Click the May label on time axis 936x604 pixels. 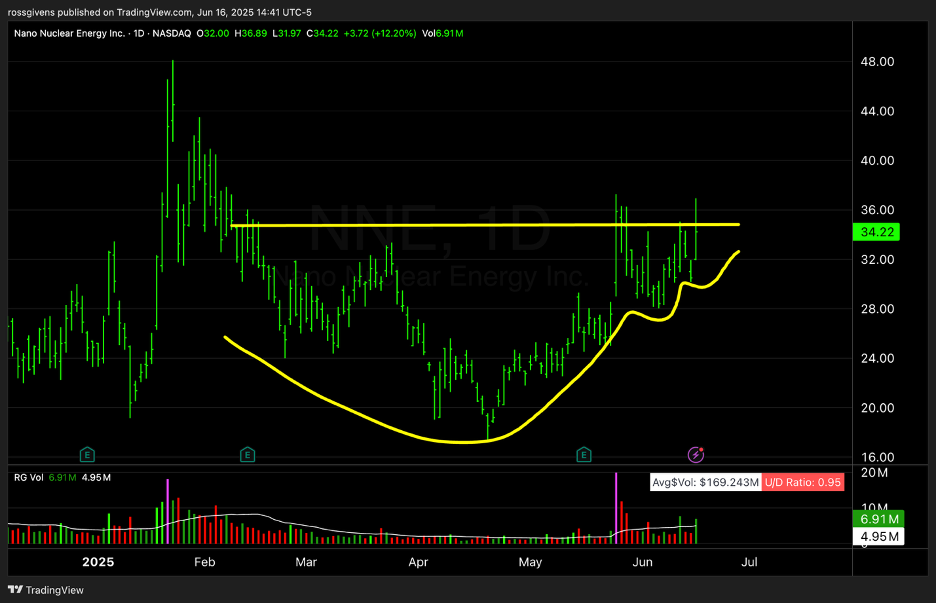[x=530, y=562]
